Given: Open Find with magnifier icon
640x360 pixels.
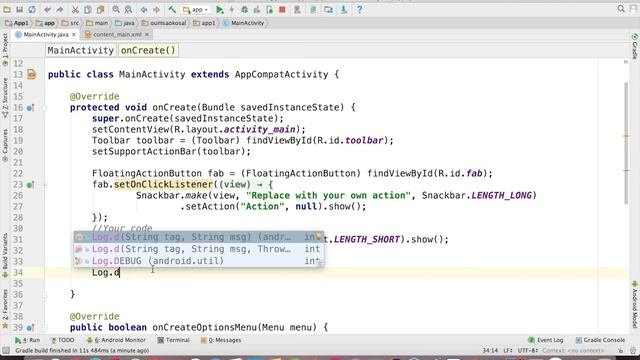Looking at the screenshot, I should click(x=116, y=9).
